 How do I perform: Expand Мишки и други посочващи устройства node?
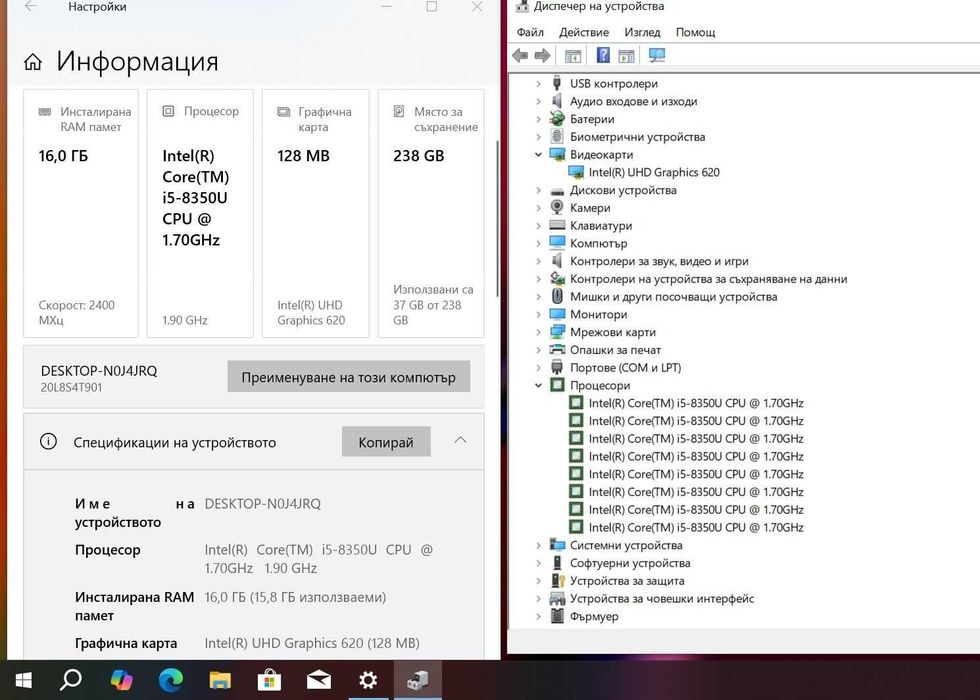(538, 296)
